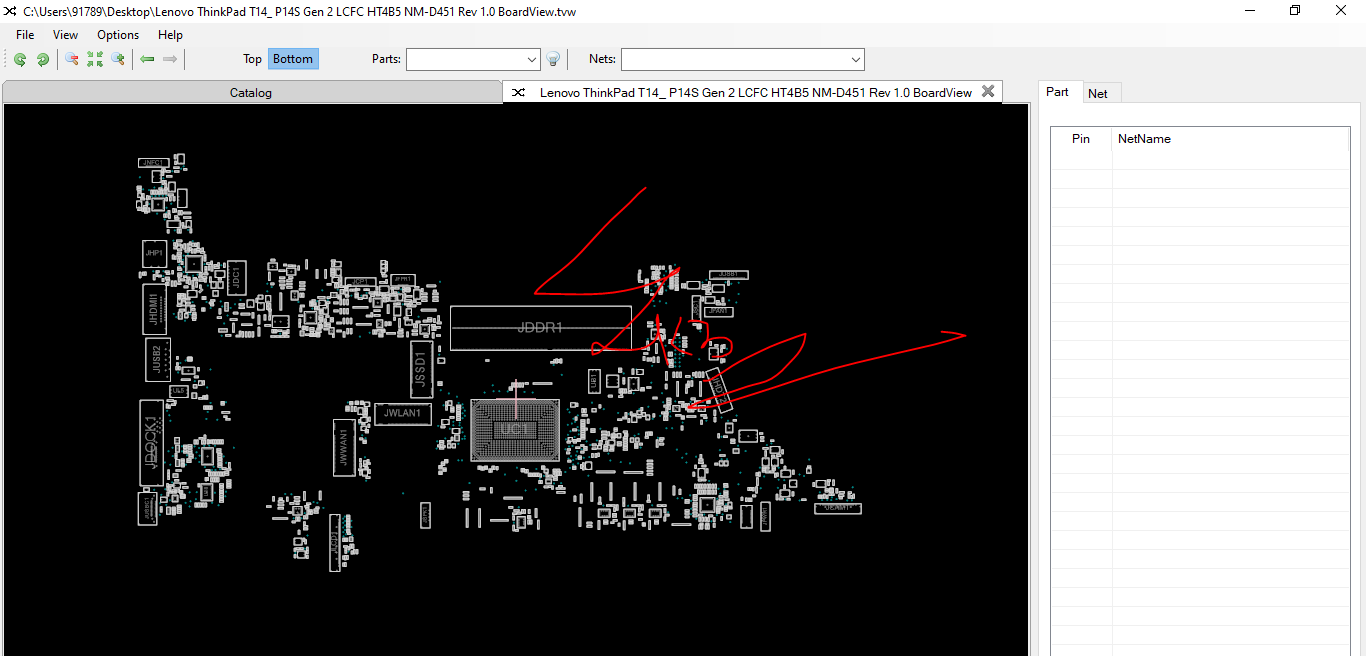Select the JDC1 component on board
Viewport: 1366px width, 656px height.
[236, 277]
